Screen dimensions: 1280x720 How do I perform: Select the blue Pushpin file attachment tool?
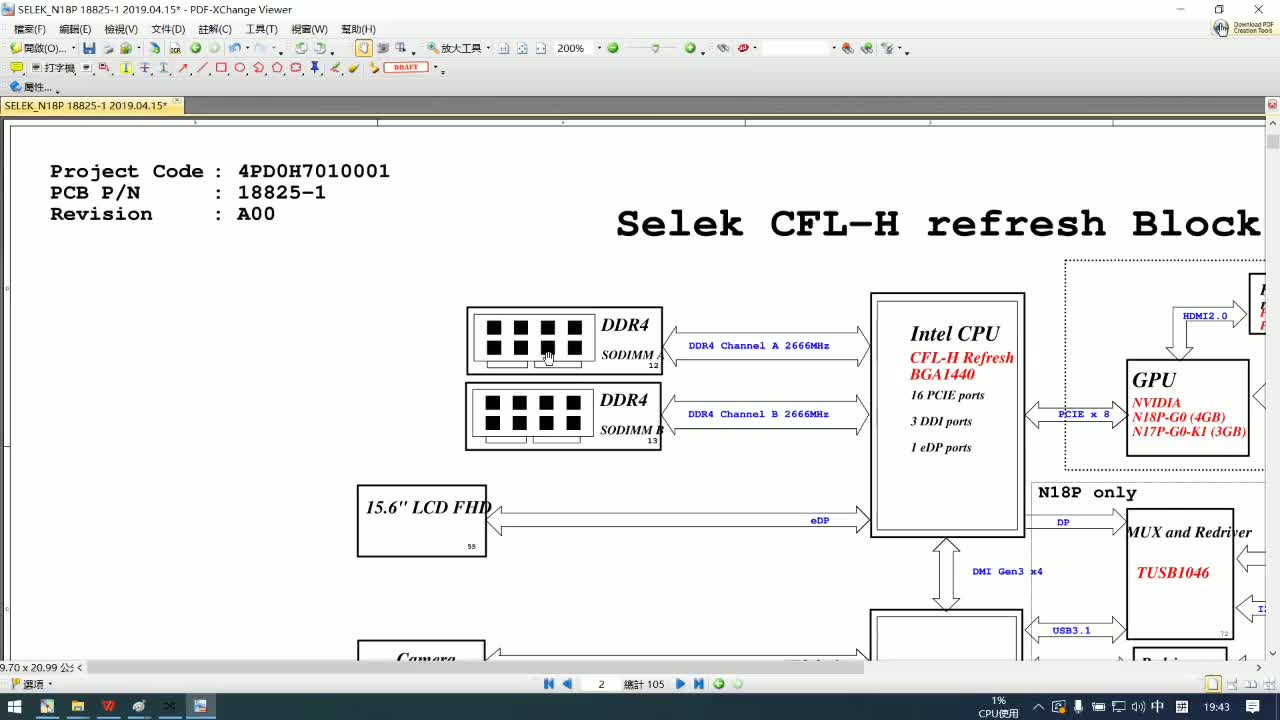coord(315,68)
